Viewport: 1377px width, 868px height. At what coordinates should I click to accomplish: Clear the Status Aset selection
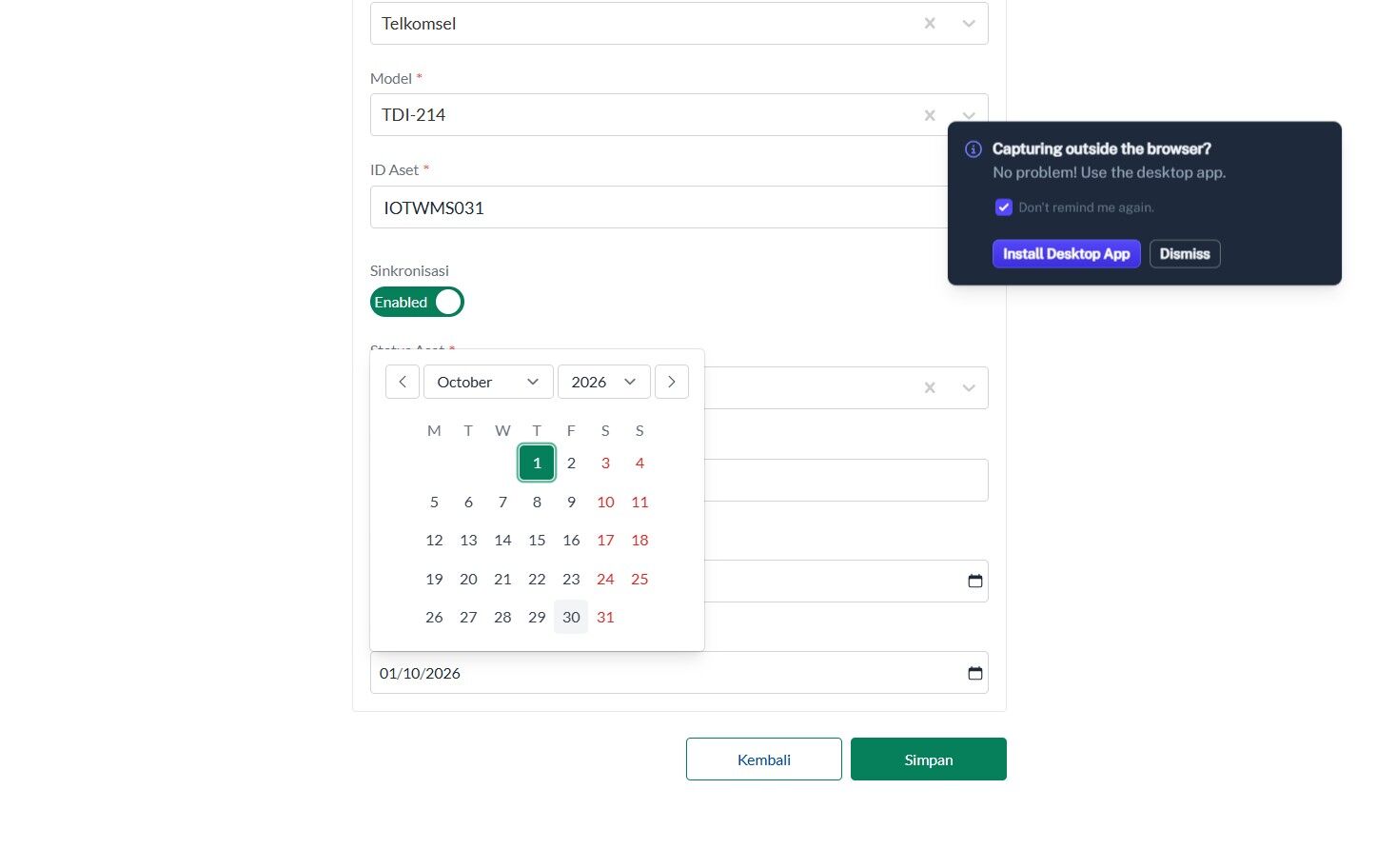[930, 387]
